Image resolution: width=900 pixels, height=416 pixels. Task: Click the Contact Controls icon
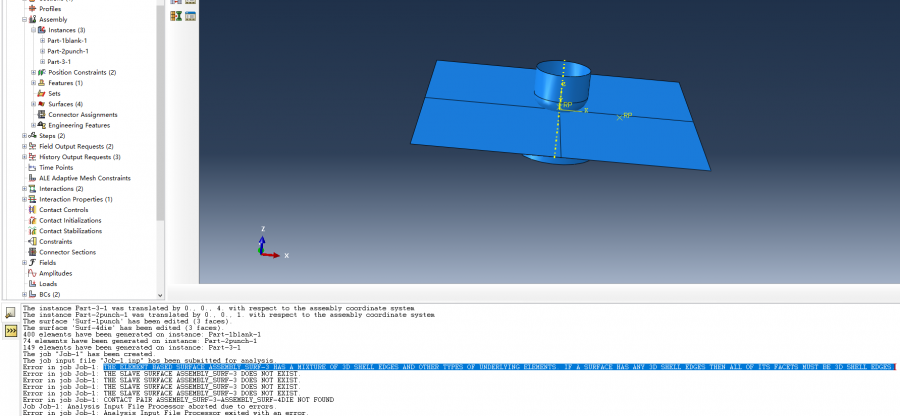pyautogui.click(x=32, y=210)
